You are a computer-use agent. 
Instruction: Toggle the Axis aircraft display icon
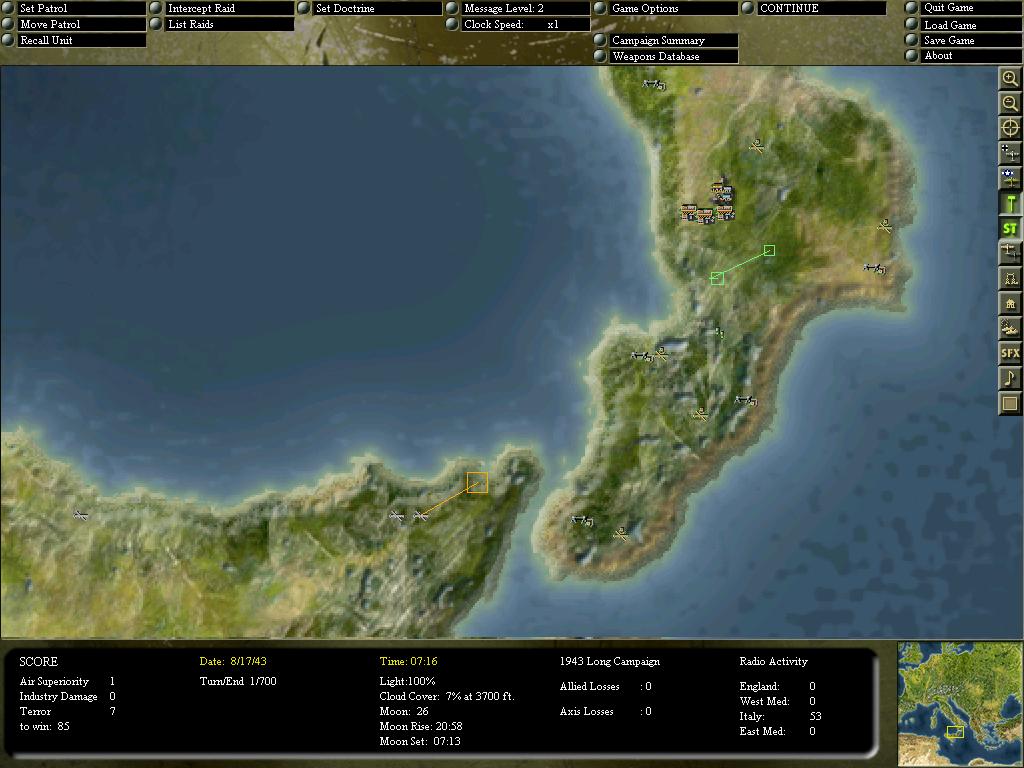(1010, 153)
